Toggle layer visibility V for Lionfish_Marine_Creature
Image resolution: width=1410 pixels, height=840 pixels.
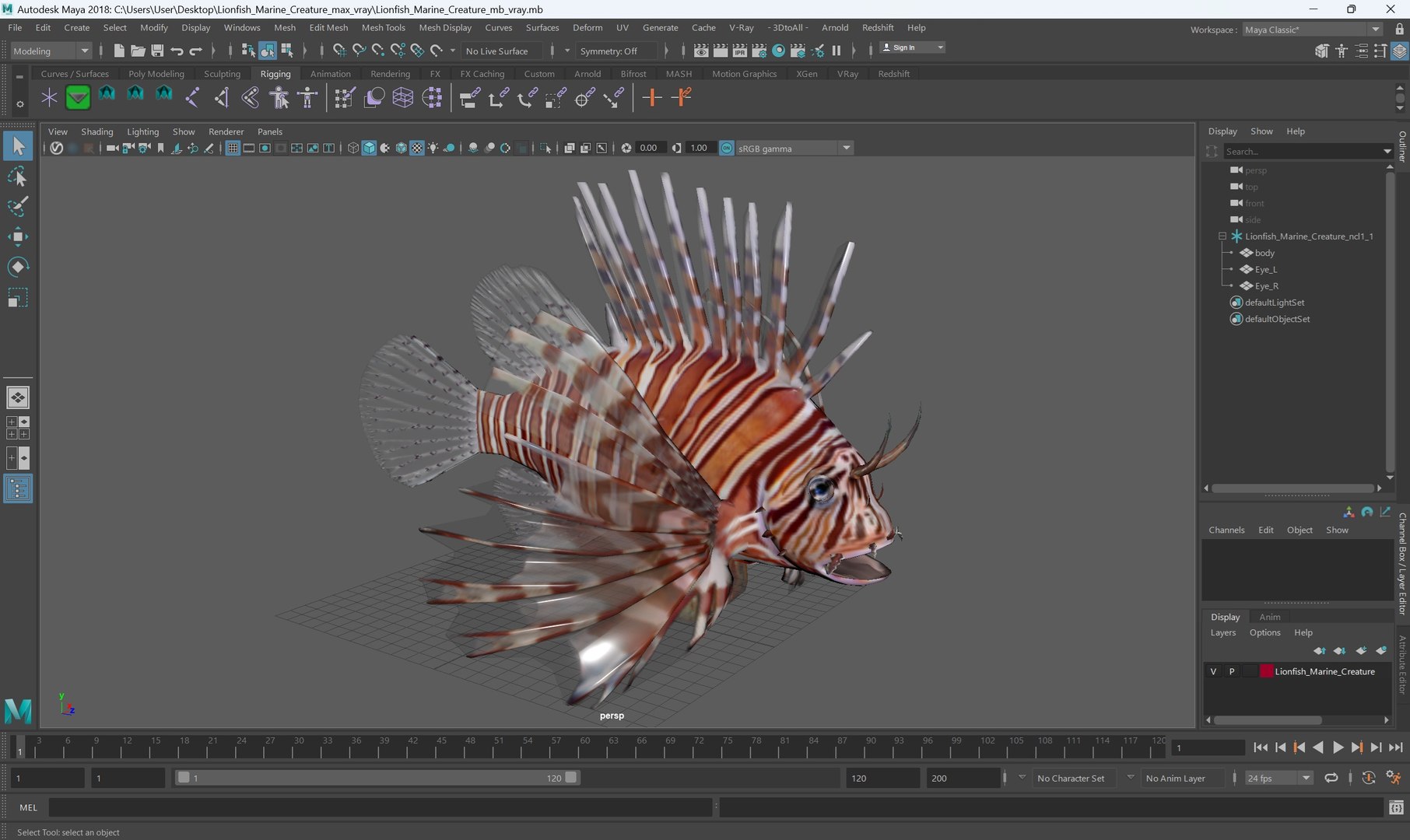1213,671
